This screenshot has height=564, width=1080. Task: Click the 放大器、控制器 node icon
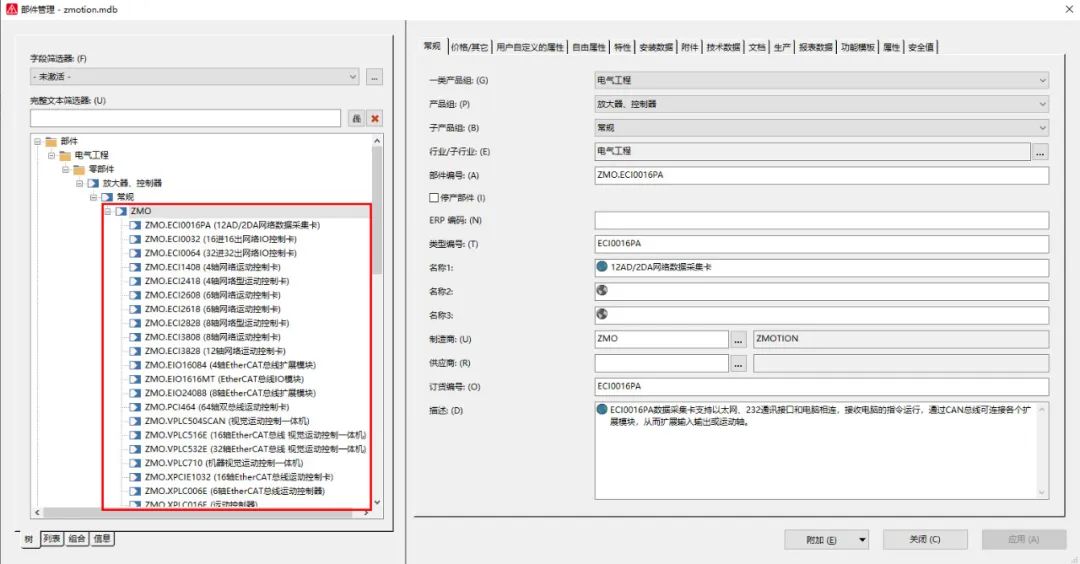(93, 183)
